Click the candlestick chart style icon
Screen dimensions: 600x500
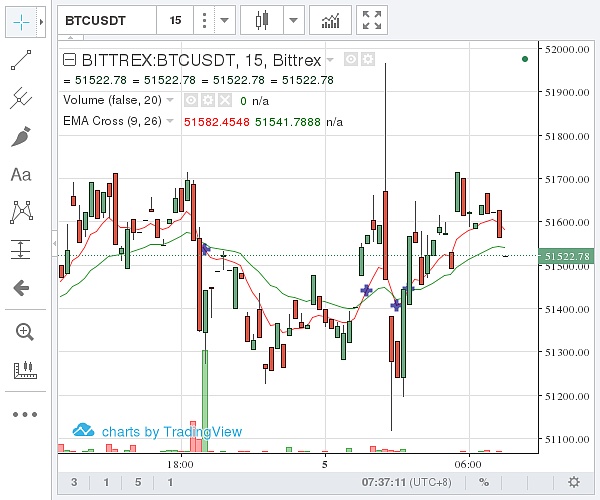[x=262, y=20]
